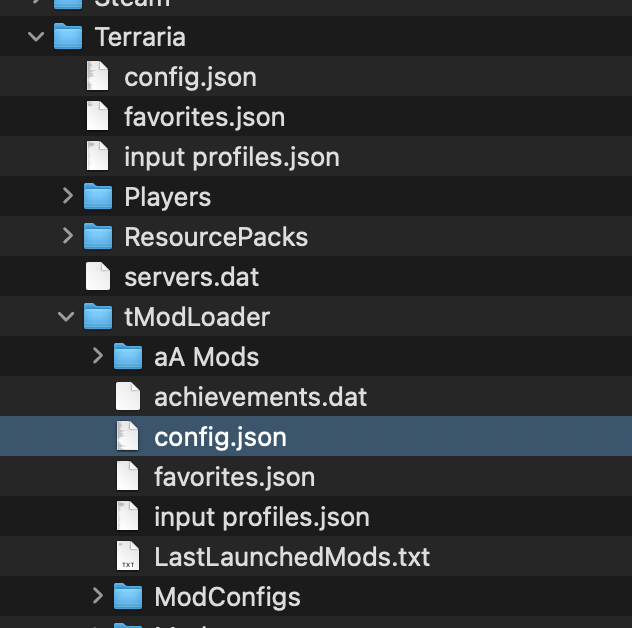Collapse the tModLoader folder chevron
This screenshot has height=628, width=632.
(66, 316)
